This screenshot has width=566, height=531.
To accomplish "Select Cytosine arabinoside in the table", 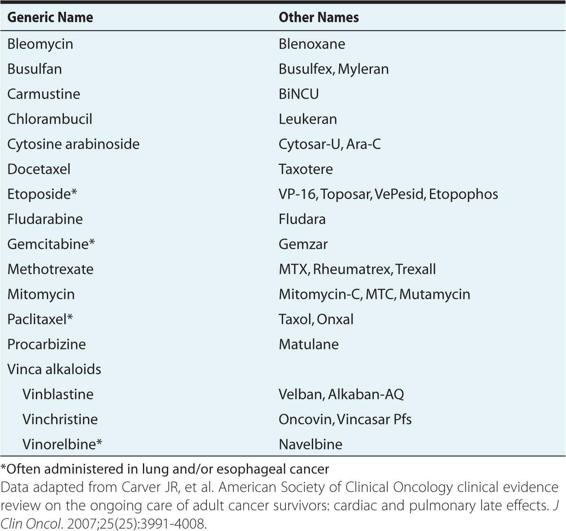I will tap(73, 144).
